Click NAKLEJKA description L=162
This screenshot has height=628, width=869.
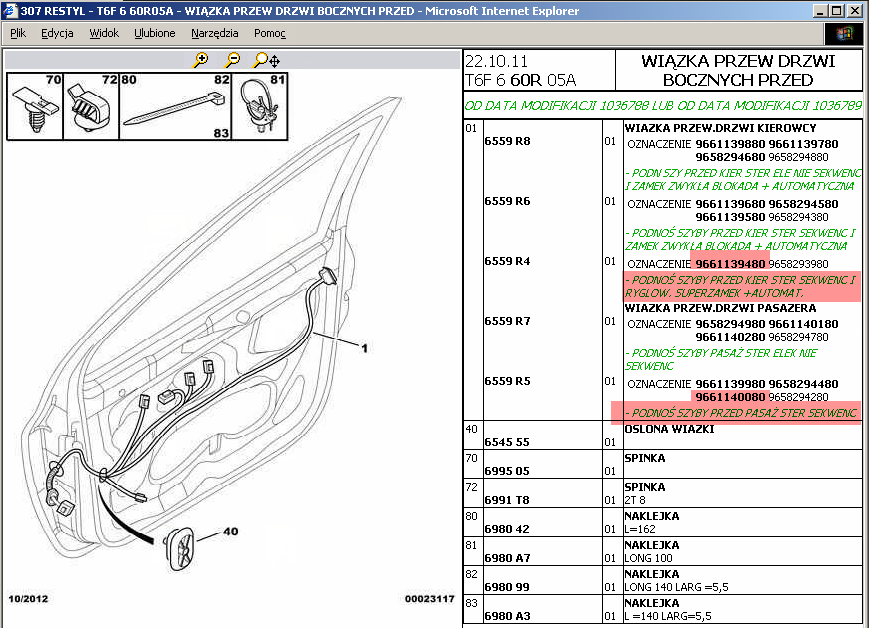click(640, 529)
